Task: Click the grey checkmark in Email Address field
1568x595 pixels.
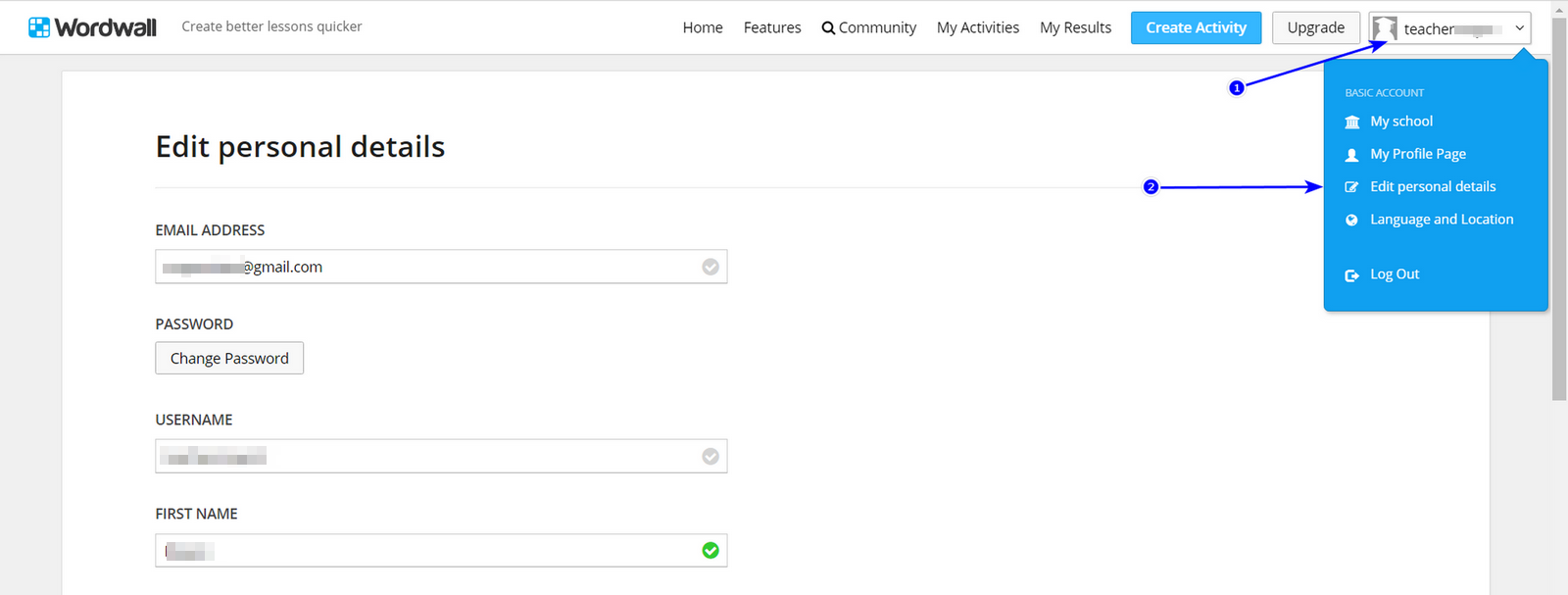Action: pos(710,267)
